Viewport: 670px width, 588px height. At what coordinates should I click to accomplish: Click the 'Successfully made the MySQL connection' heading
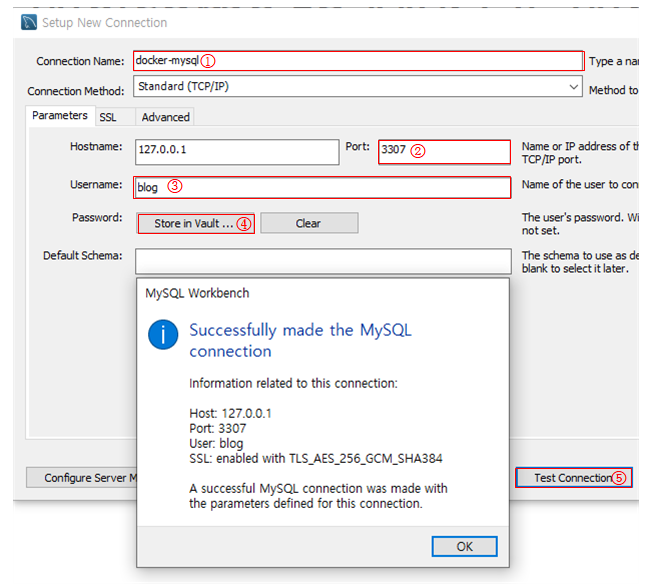coord(300,341)
